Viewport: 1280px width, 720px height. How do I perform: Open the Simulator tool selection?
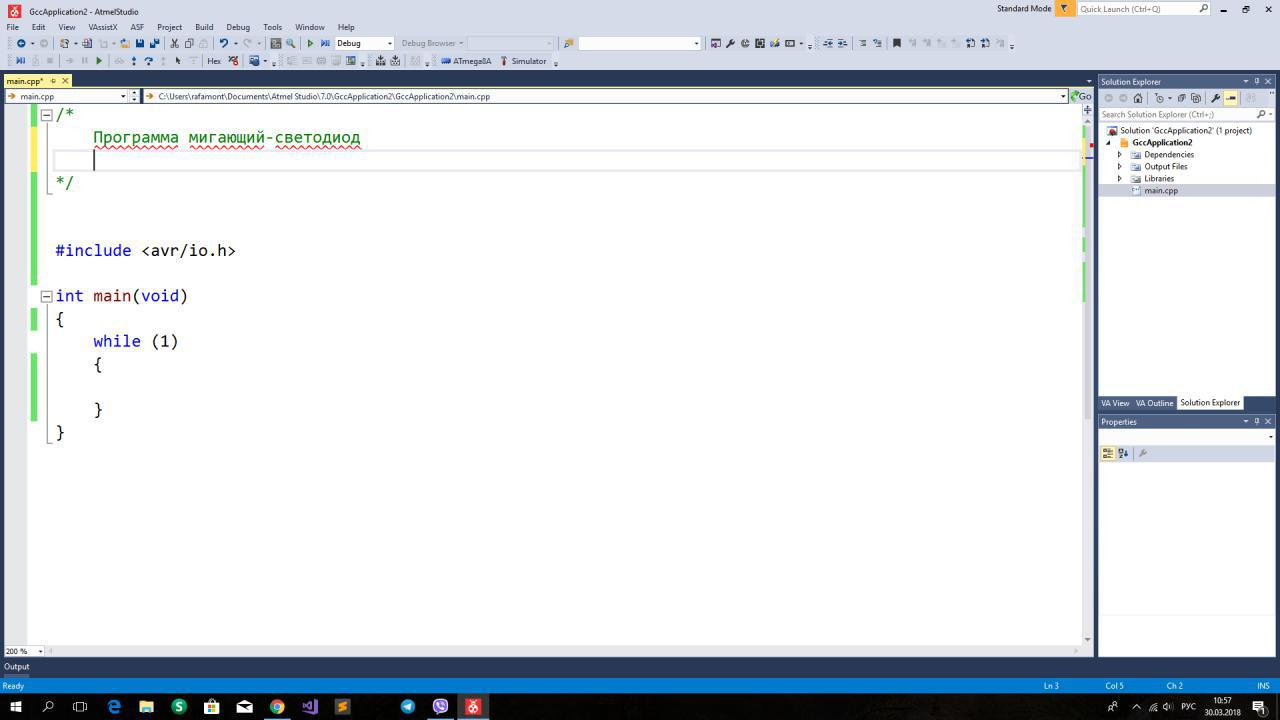click(523, 61)
